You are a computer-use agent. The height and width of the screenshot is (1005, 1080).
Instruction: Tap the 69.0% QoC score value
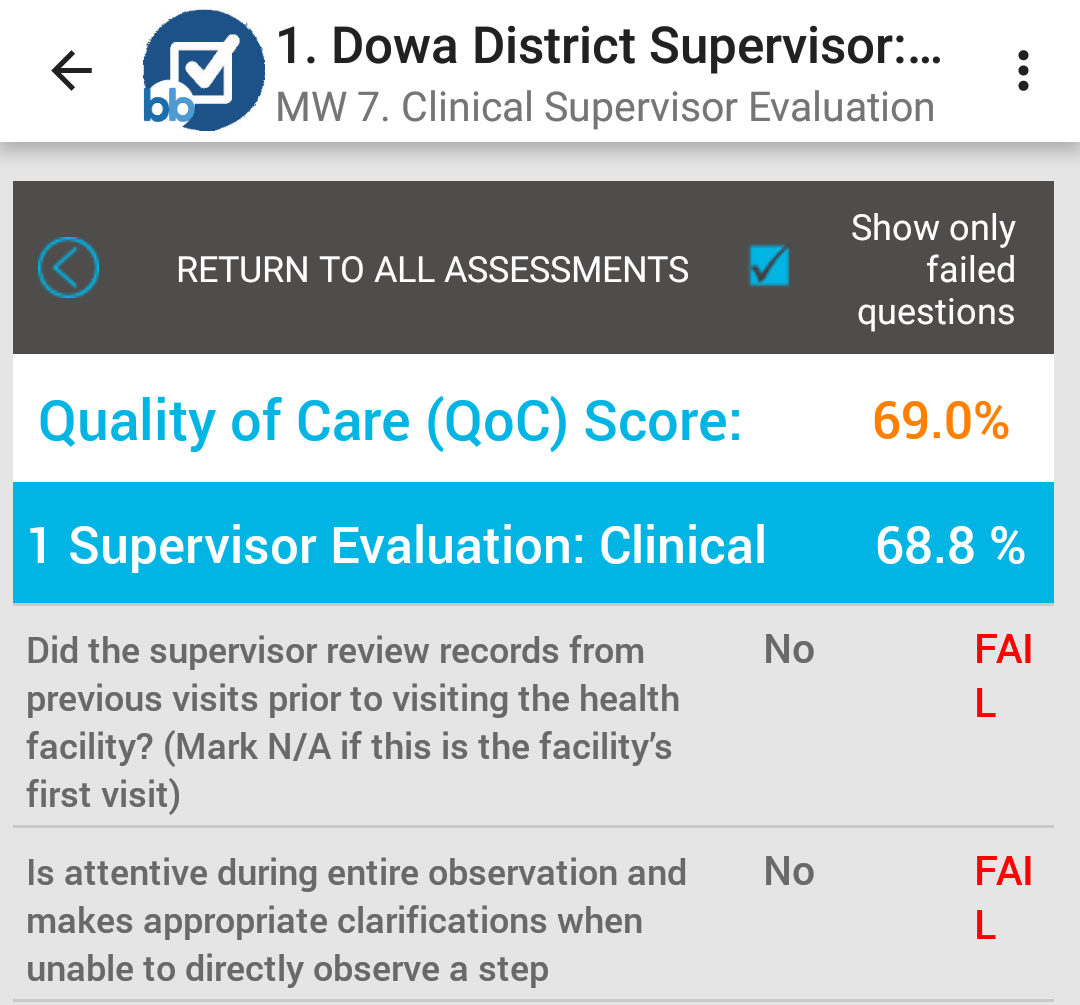click(941, 420)
